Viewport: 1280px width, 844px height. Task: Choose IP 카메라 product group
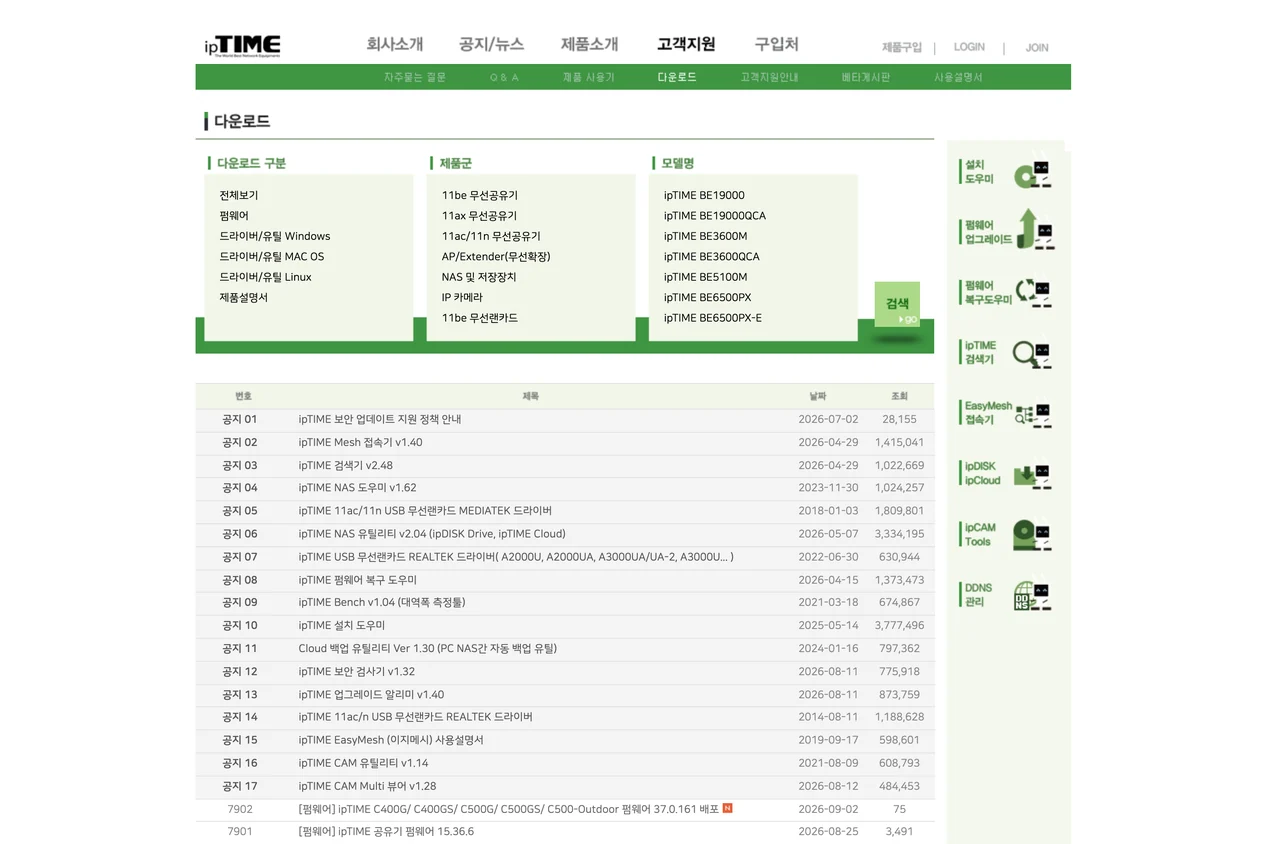coord(462,298)
